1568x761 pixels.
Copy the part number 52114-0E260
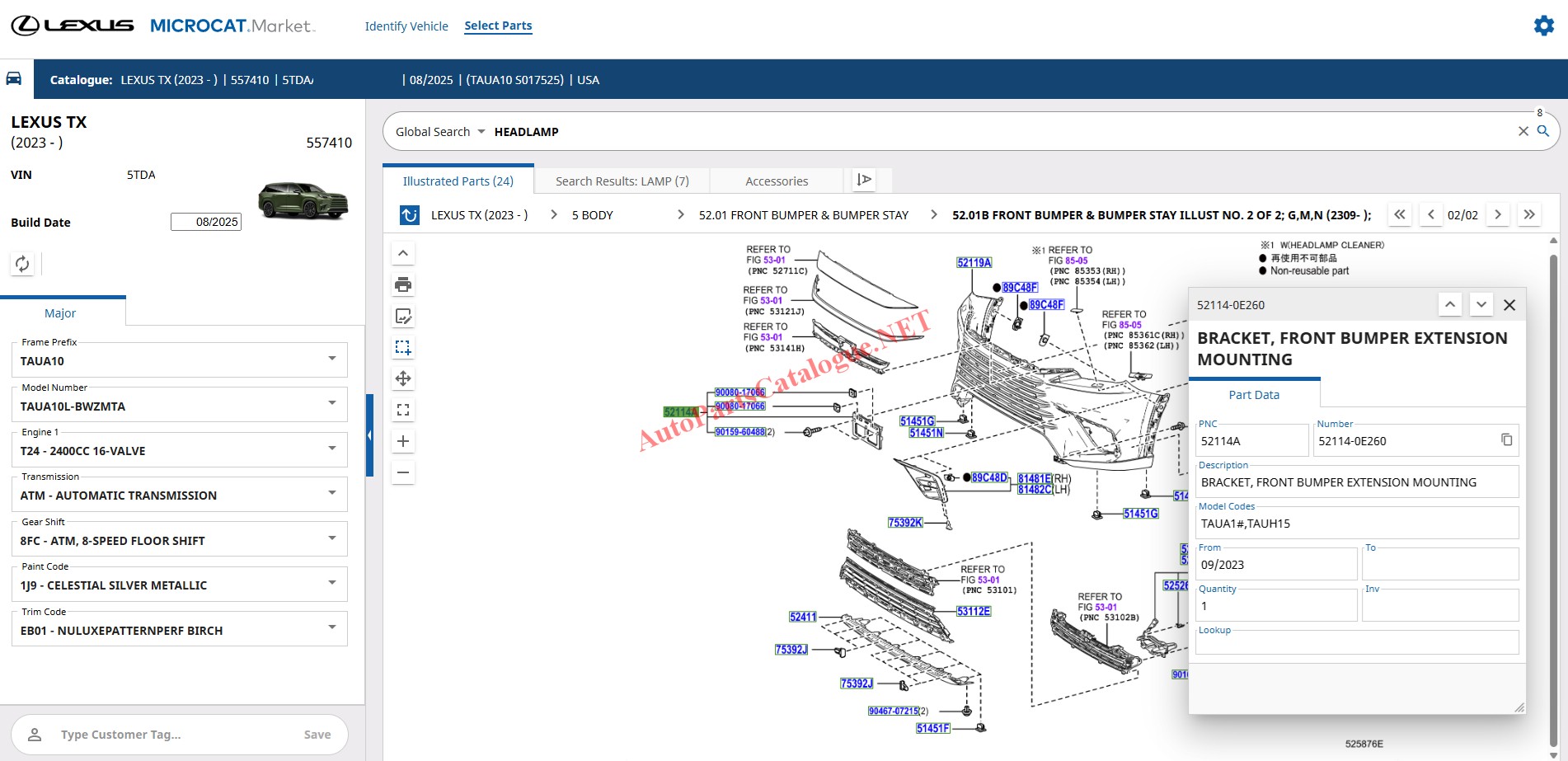(x=1506, y=440)
